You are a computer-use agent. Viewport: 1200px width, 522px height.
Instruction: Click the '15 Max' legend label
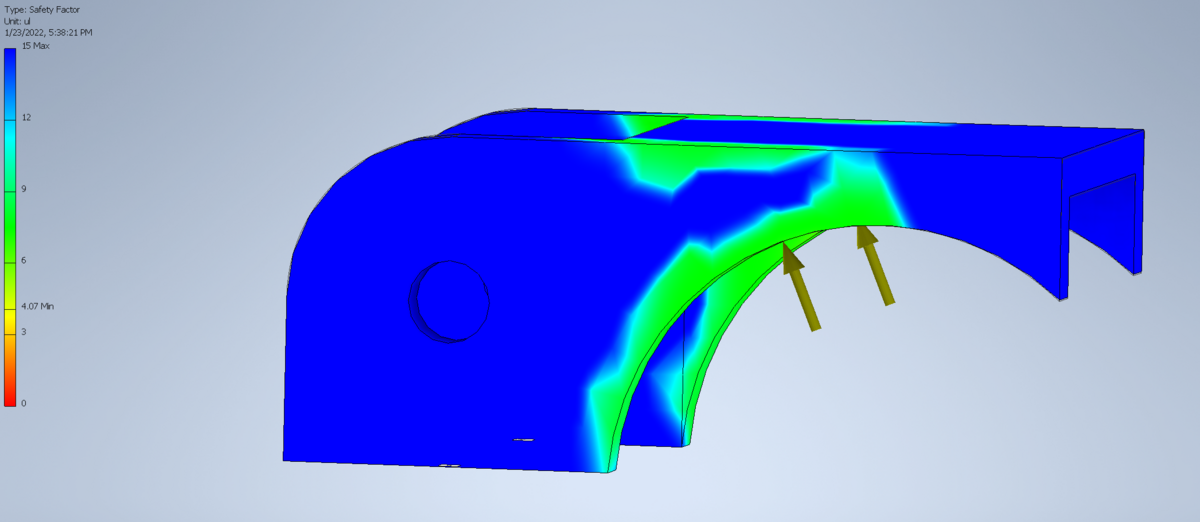pos(36,46)
